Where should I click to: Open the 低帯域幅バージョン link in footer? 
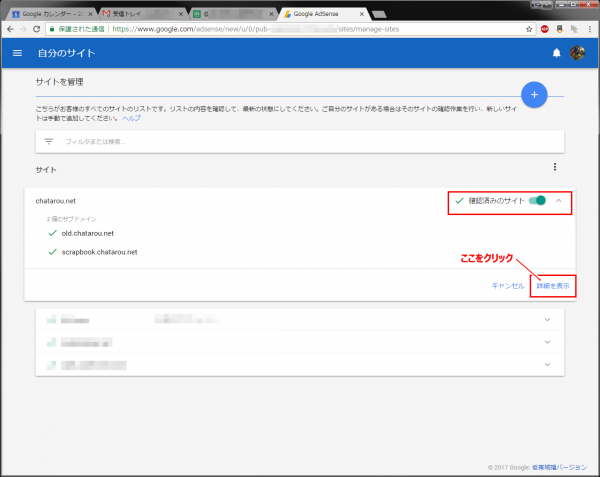point(559,467)
